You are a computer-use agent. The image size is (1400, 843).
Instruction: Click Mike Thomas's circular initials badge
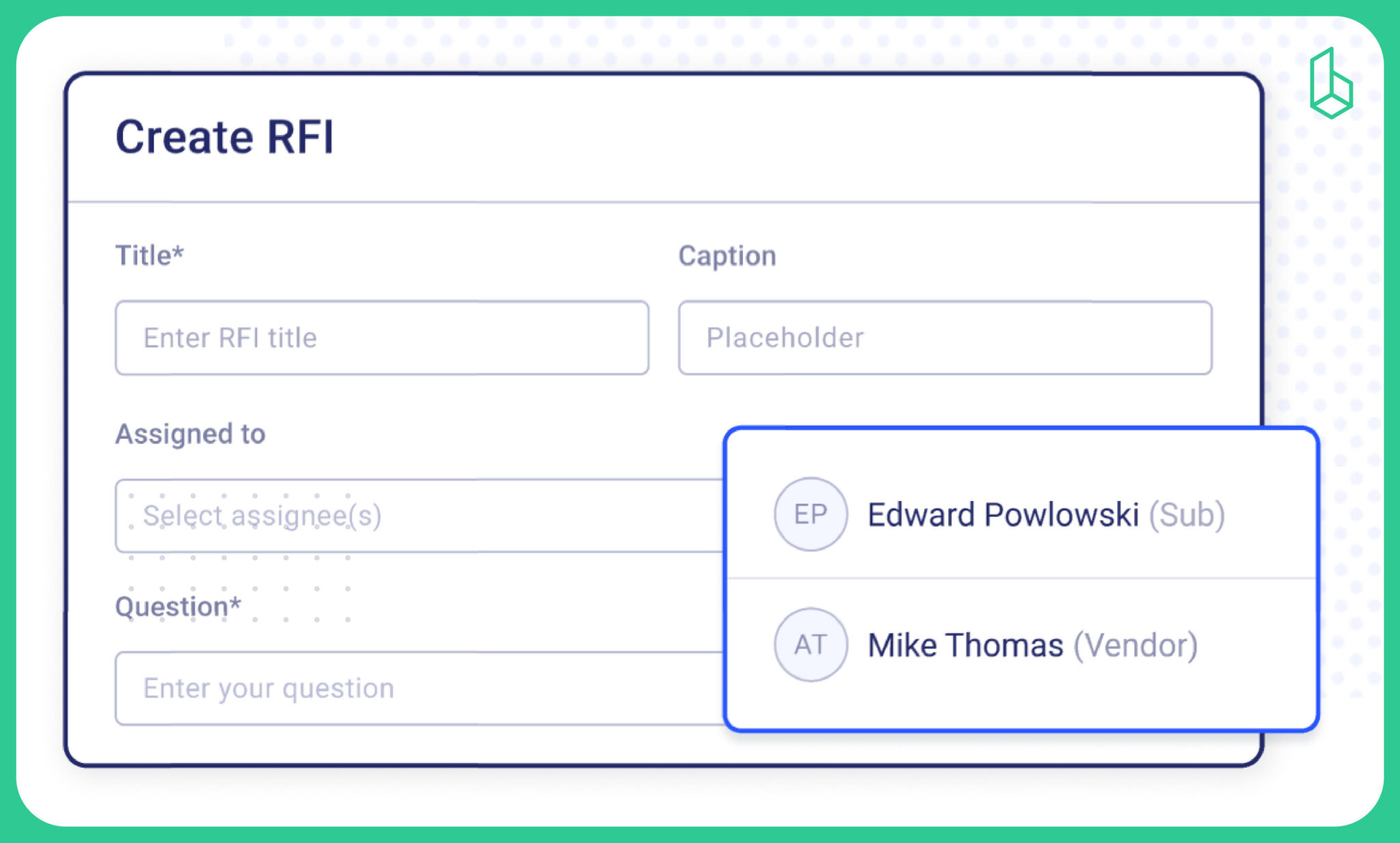coord(810,643)
